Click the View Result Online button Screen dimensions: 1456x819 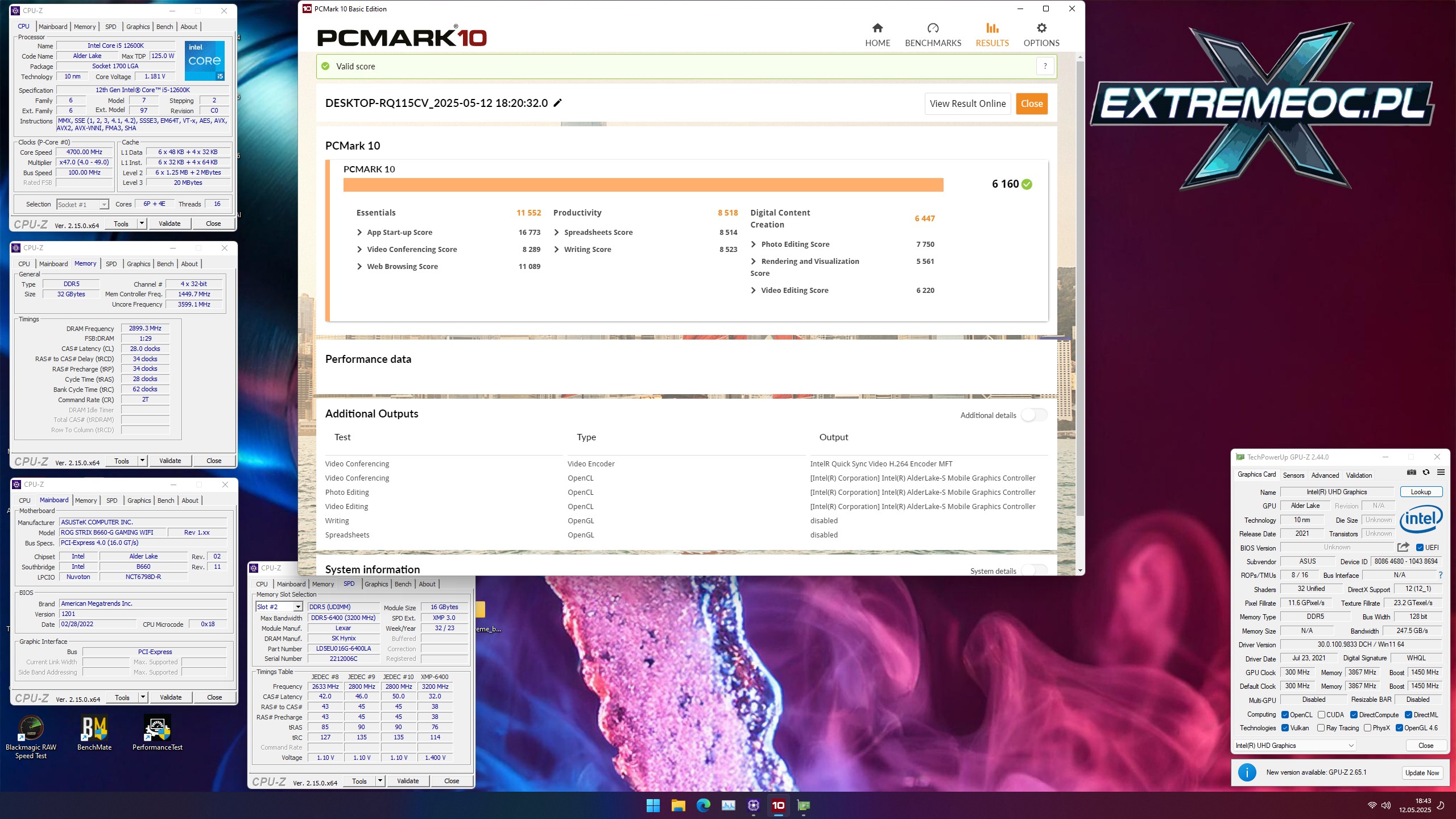tap(967, 104)
